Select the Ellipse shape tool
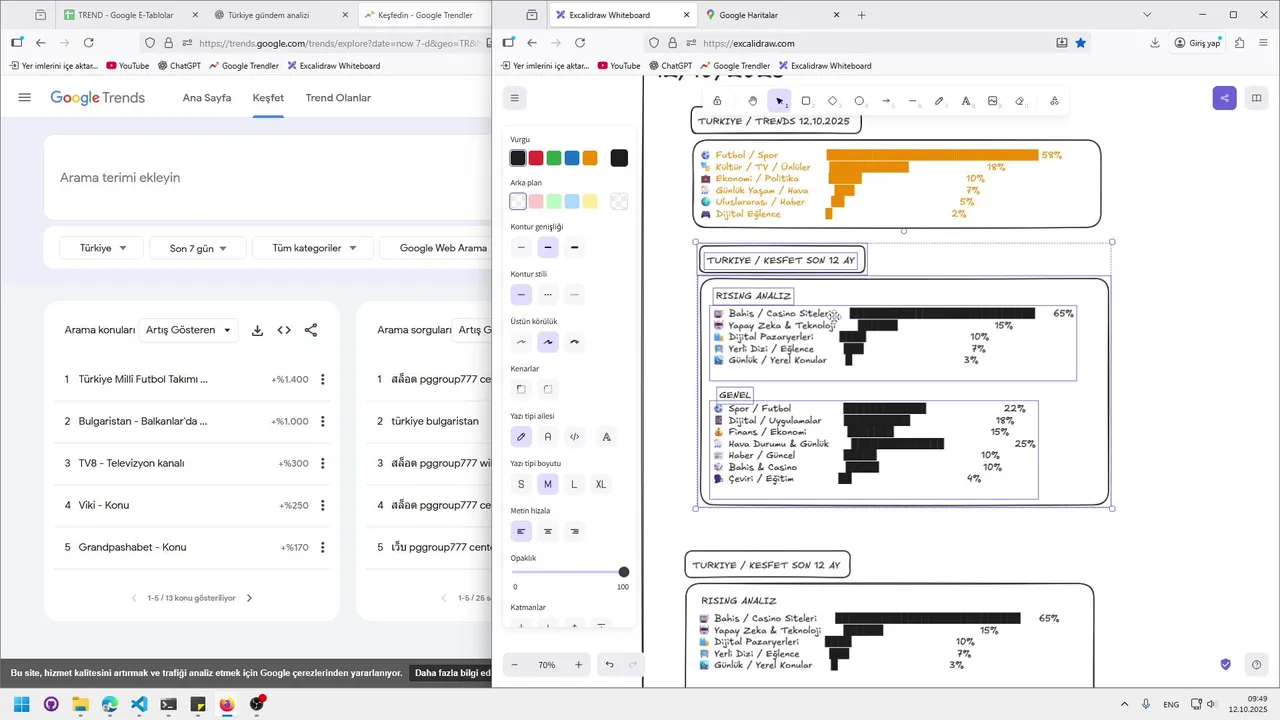The height and width of the screenshot is (720, 1280). [859, 101]
